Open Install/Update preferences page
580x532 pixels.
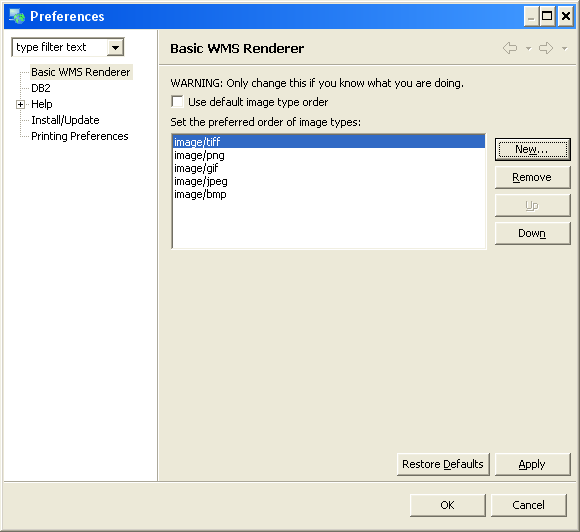pos(65,120)
